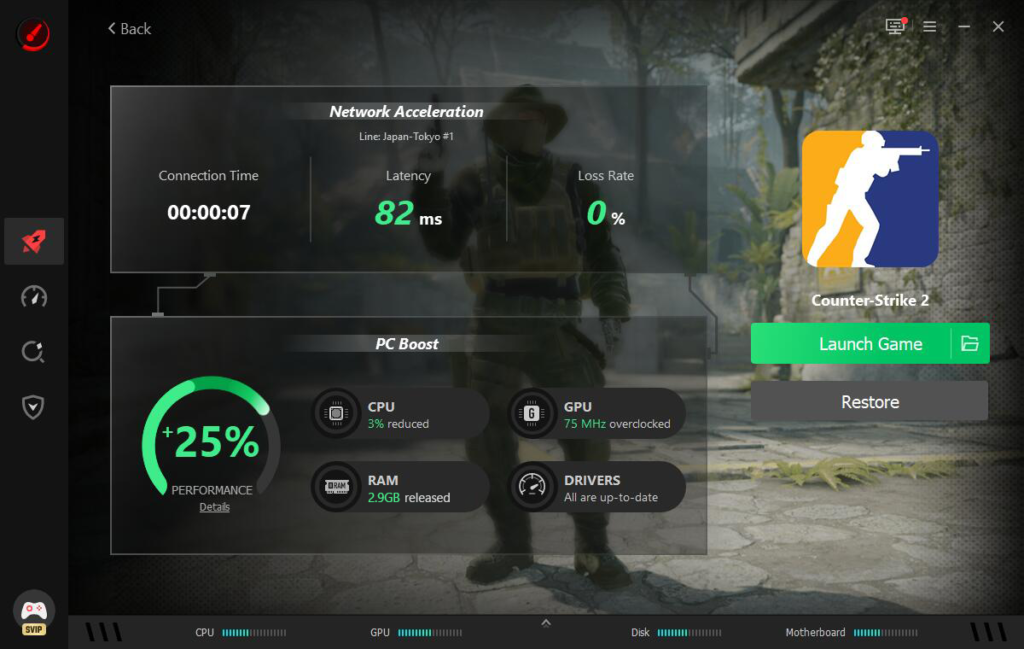Click the Disk usage bar in status bar
The height and width of the screenshot is (649, 1024).
click(x=689, y=633)
